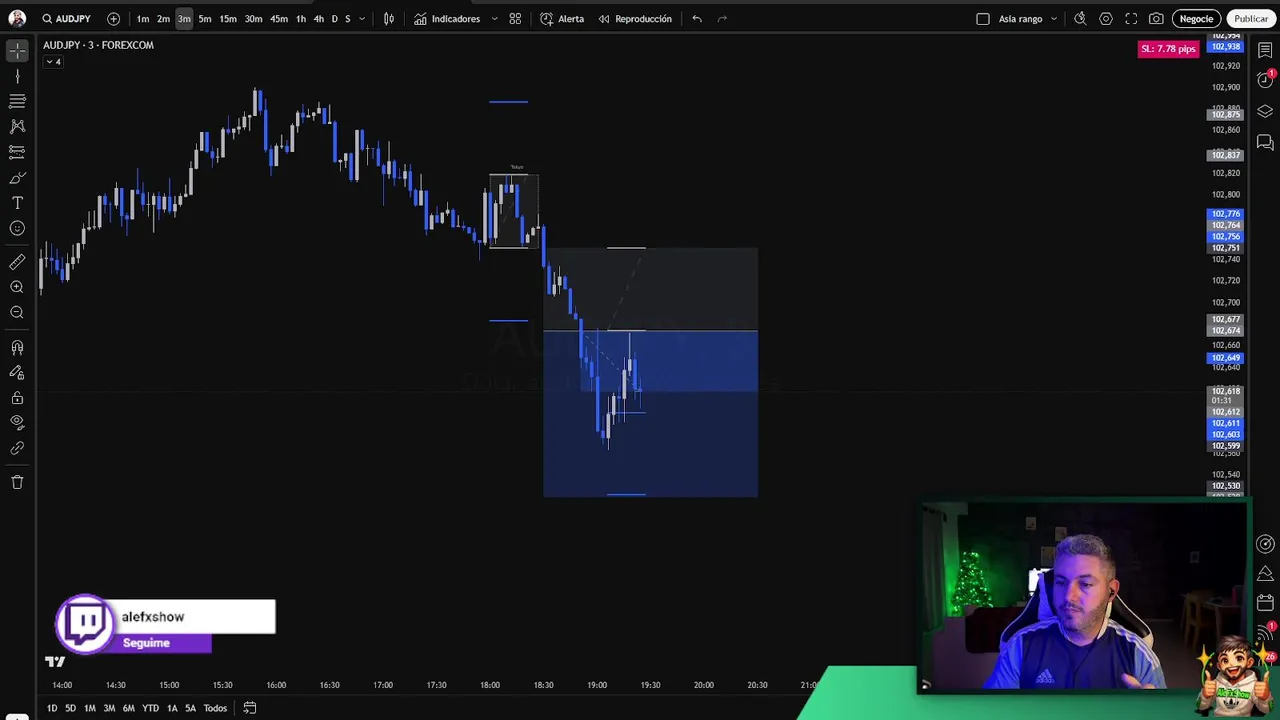Select the ruler measure tool
Viewport: 1280px width, 720px height.
[x=17, y=262]
